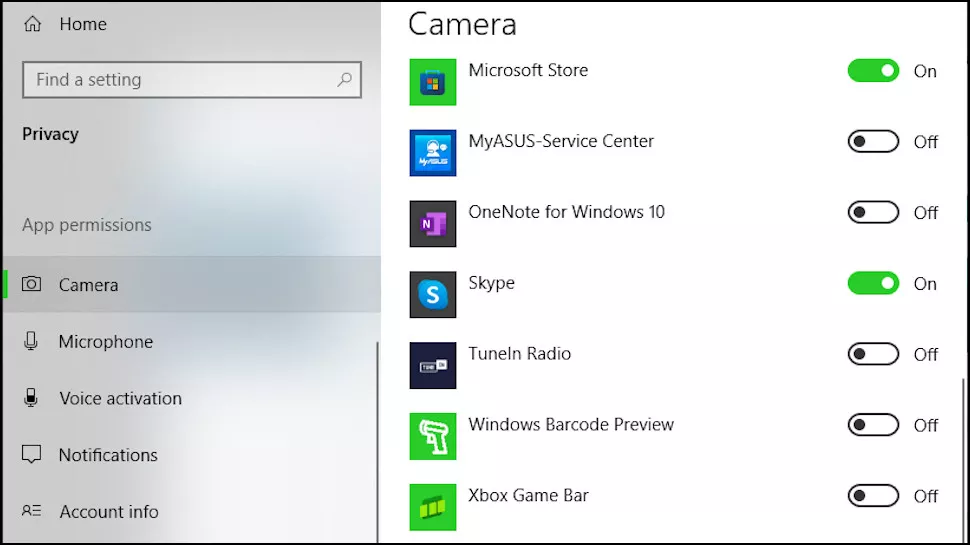Click the OneNote for Windows 10 label
Image resolution: width=970 pixels, height=545 pixels.
(566, 212)
